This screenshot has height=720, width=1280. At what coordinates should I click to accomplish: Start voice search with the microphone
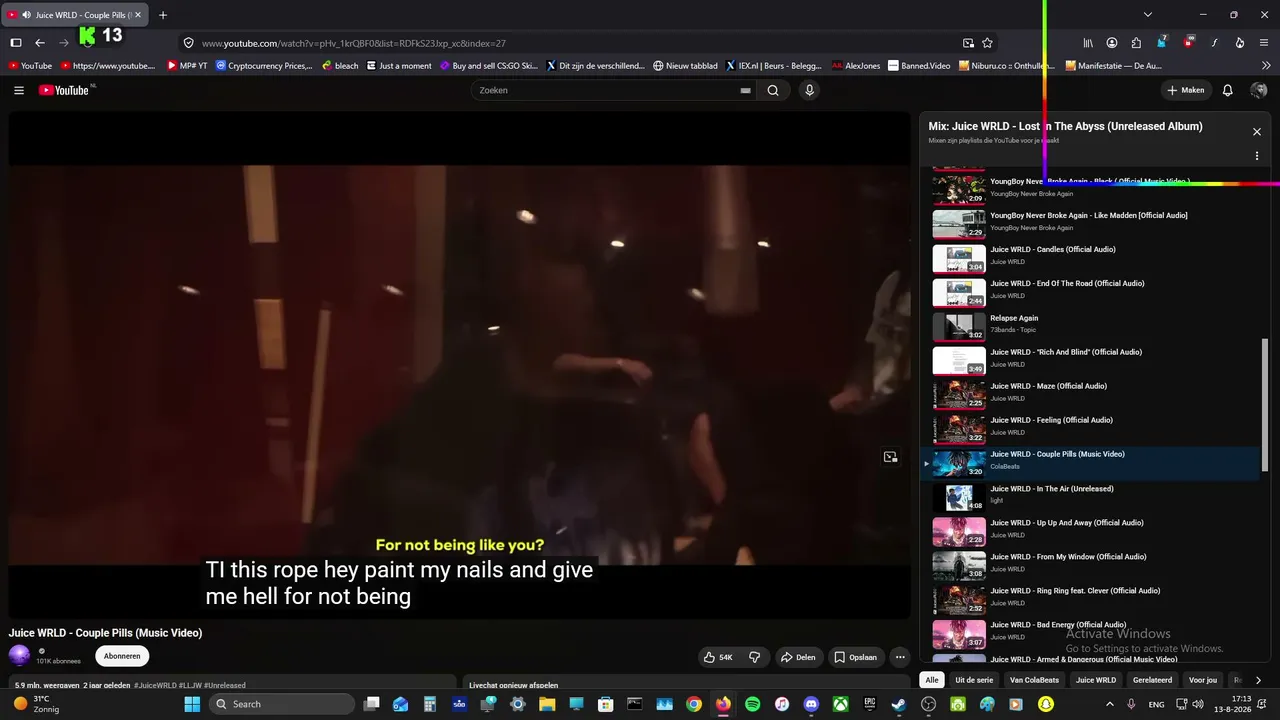pyautogui.click(x=809, y=90)
